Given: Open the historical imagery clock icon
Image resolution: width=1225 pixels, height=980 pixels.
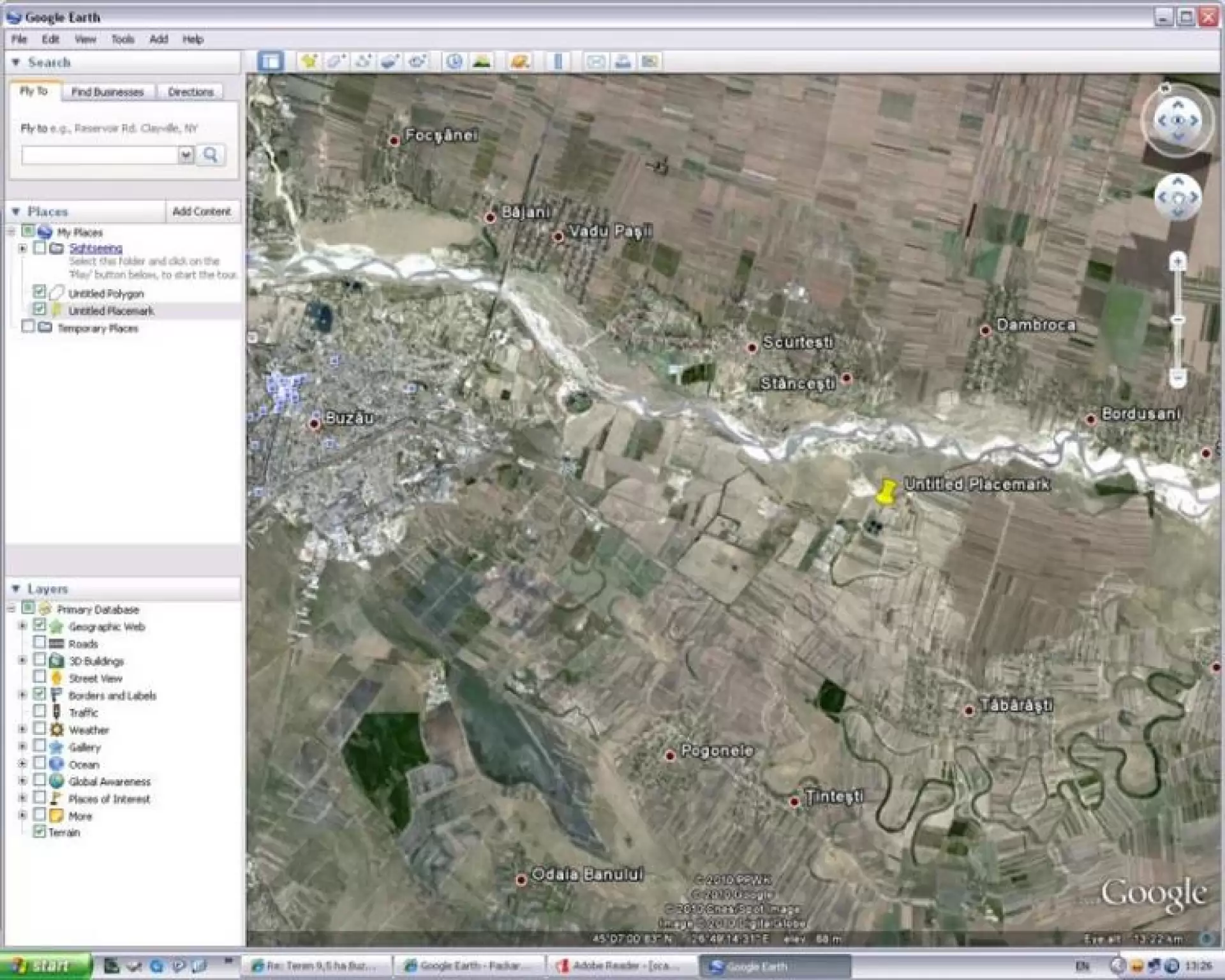Looking at the screenshot, I should 454,62.
